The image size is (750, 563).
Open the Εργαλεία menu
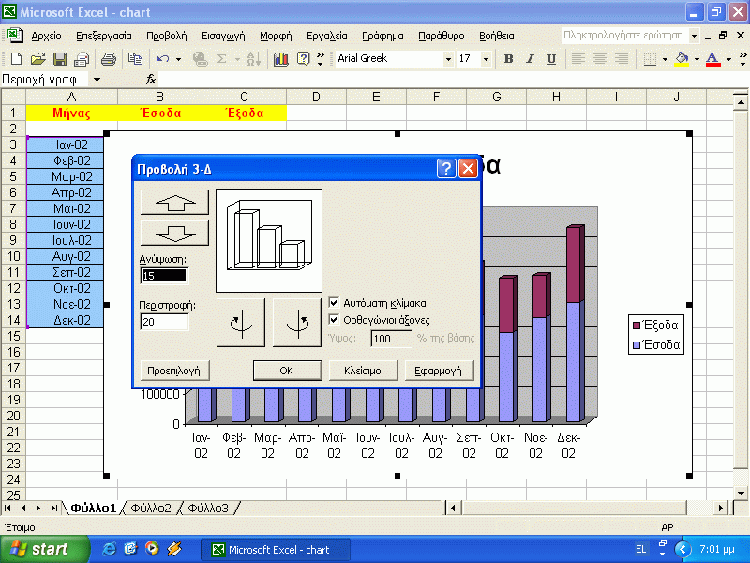327,36
